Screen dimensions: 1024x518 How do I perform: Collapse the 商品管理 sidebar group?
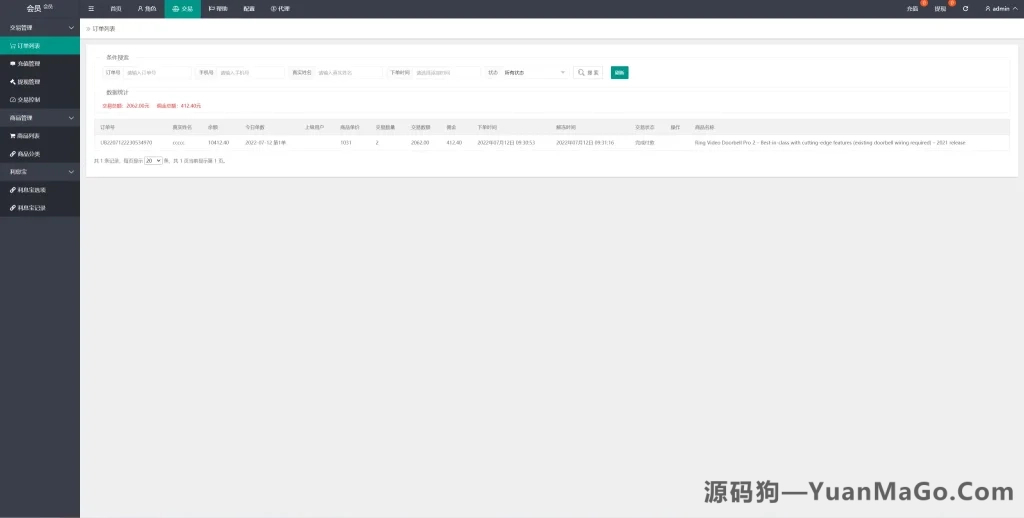(x=40, y=118)
